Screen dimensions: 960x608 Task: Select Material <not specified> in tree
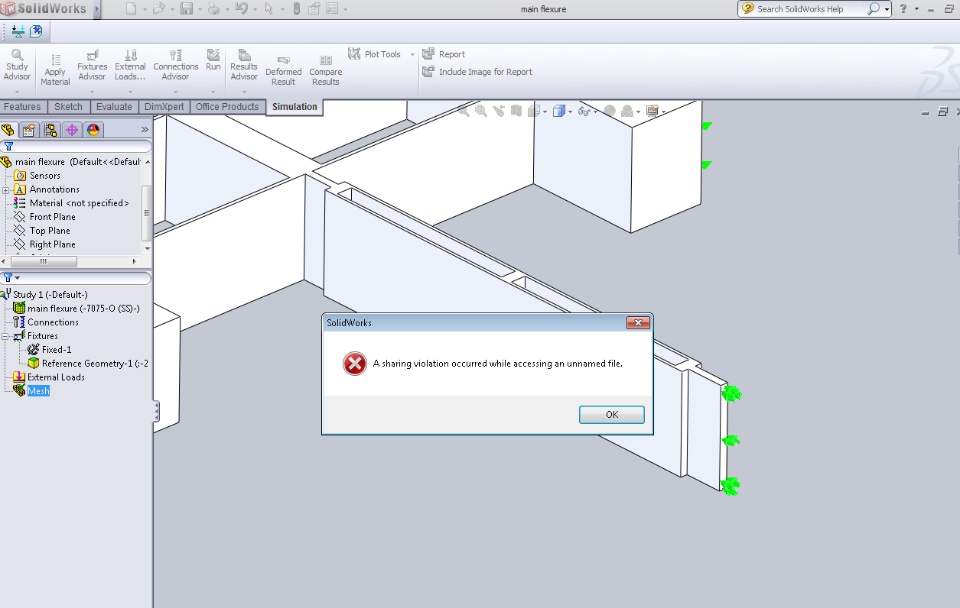[x=80, y=203]
